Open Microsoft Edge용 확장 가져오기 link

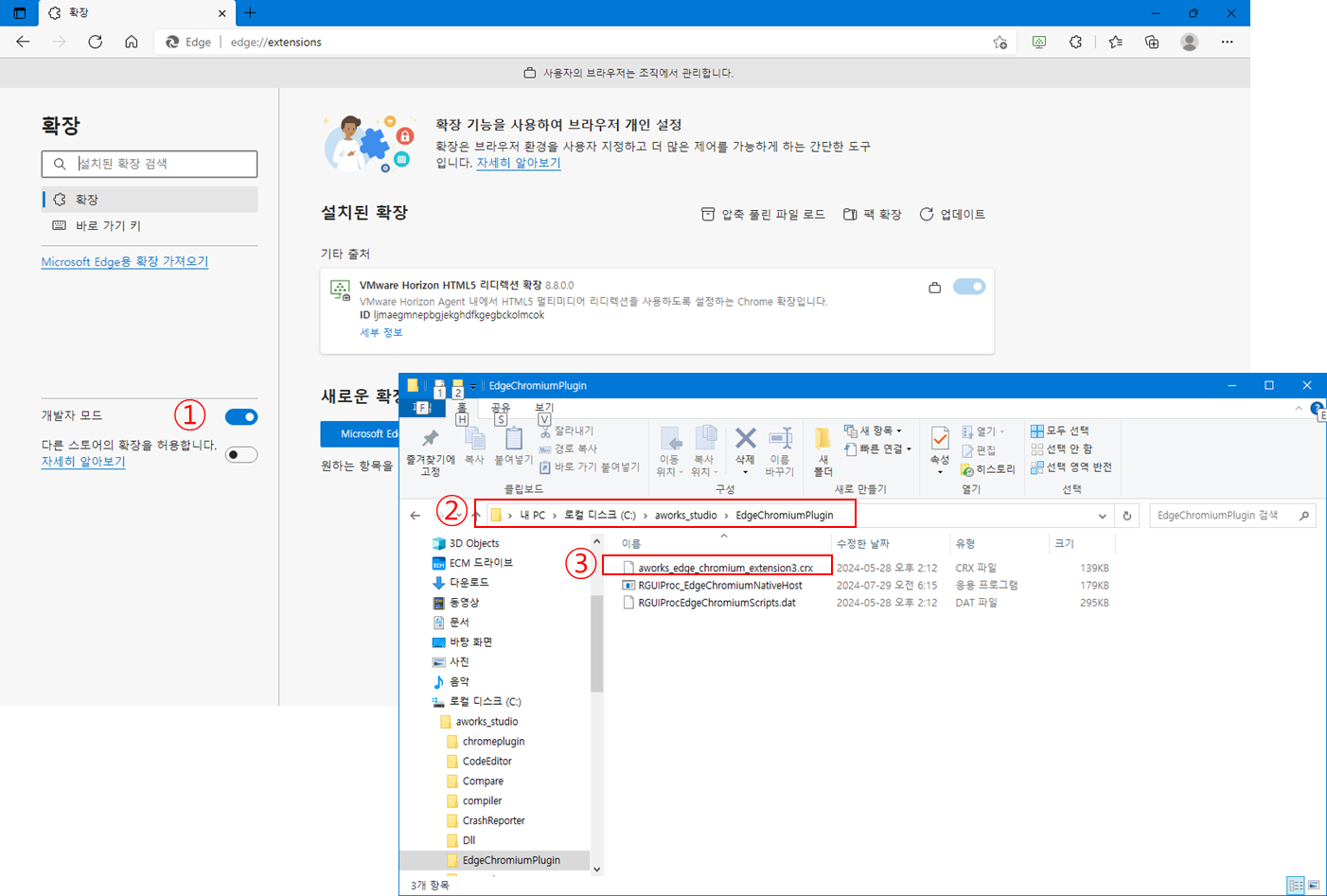[125, 261]
